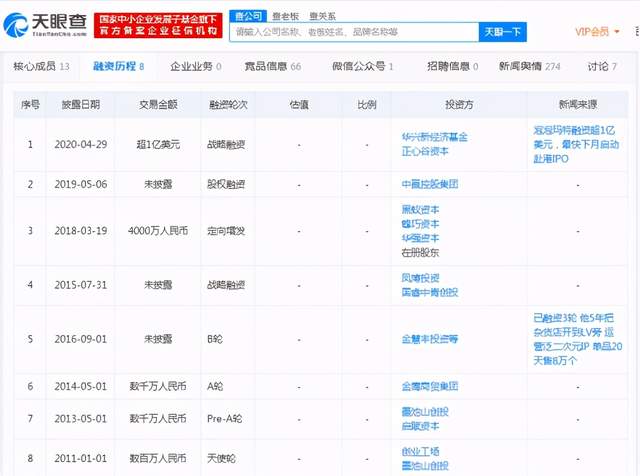
Task: Click the 中国控股集团 investor link
Action: pyautogui.click(x=429, y=184)
